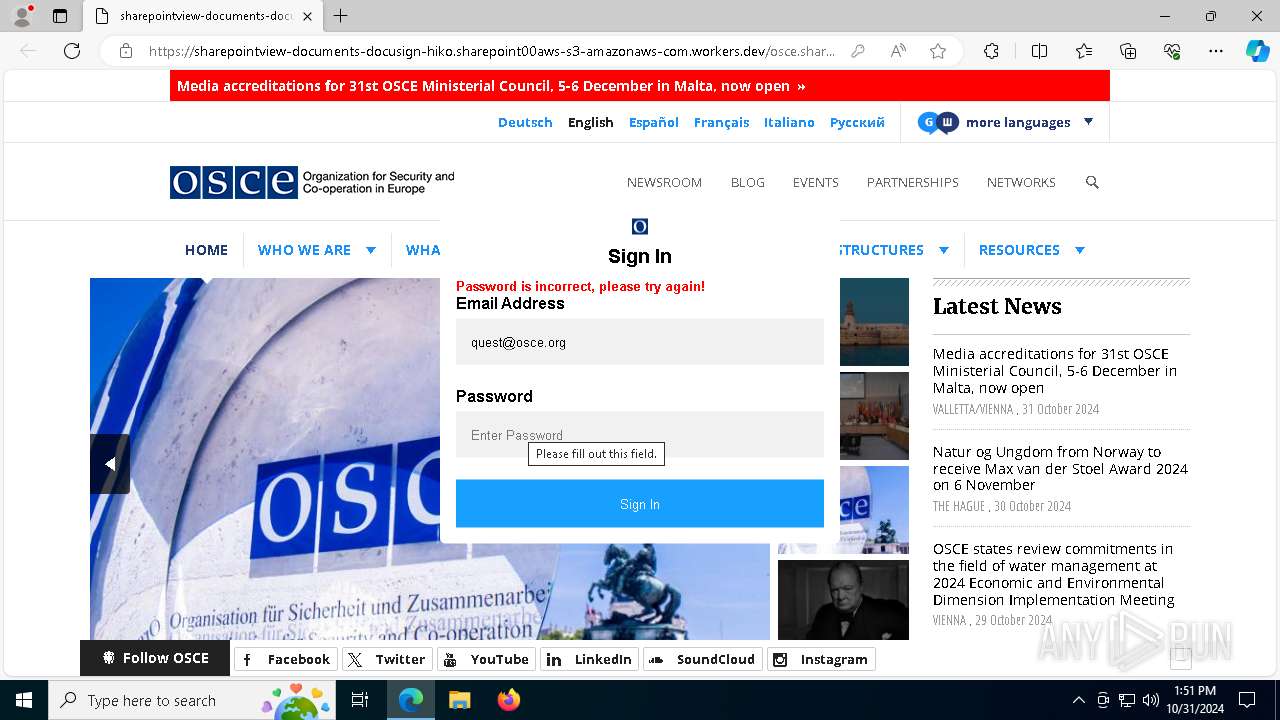Go to the HOME navigation item

tap(206, 250)
